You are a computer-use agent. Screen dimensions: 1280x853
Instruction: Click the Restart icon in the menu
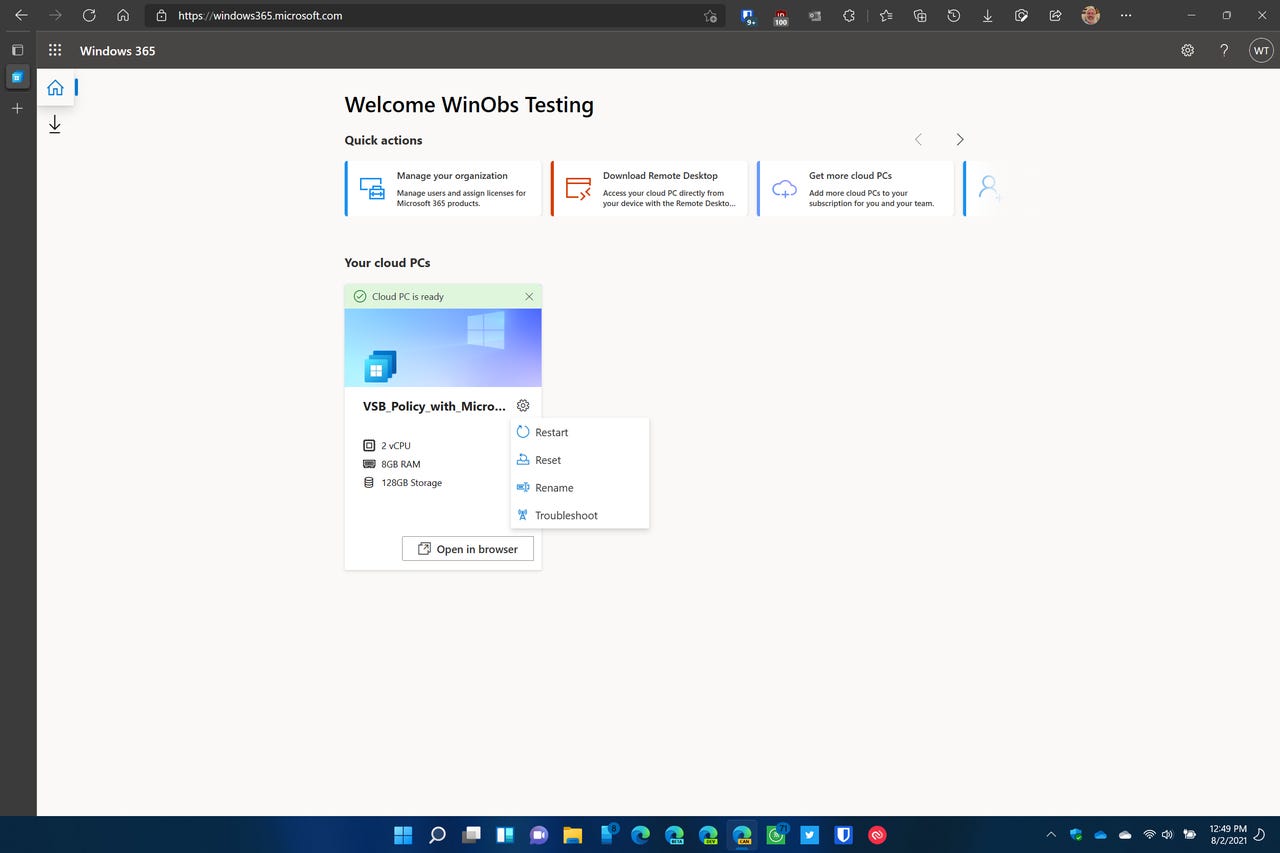pyautogui.click(x=522, y=431)
